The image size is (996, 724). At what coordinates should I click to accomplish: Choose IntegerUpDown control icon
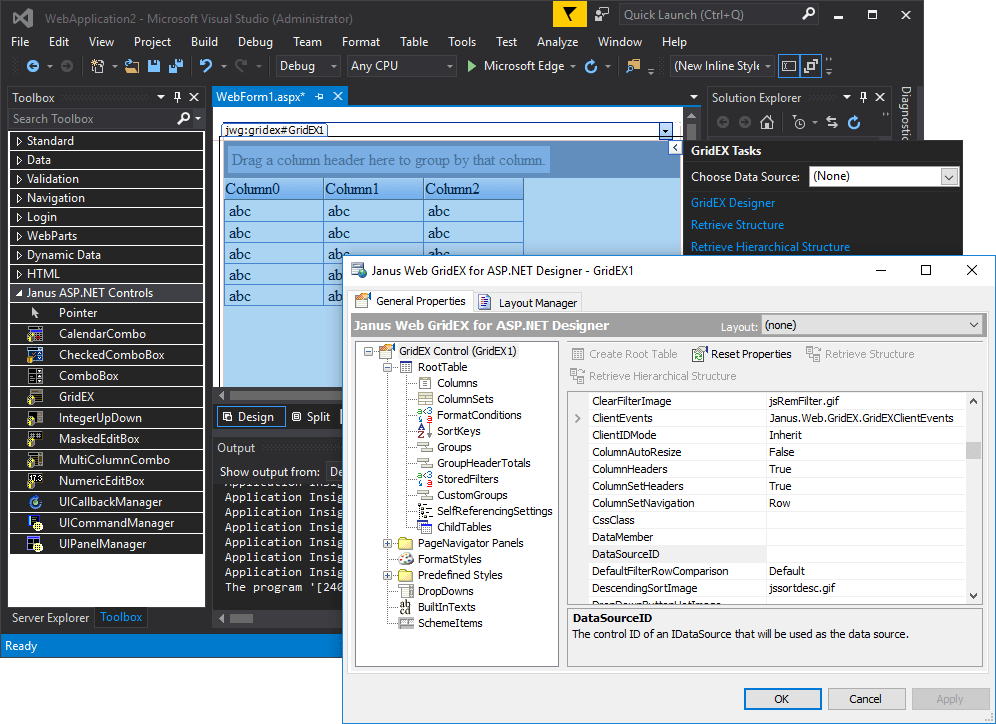35,418
